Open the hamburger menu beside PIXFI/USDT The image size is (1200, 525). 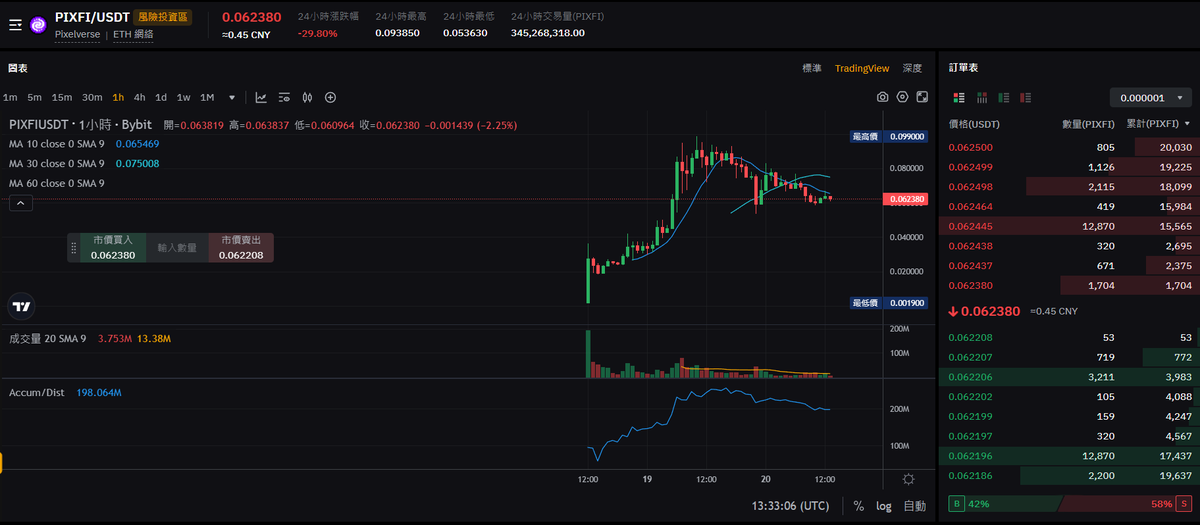(x=15, y=24)
